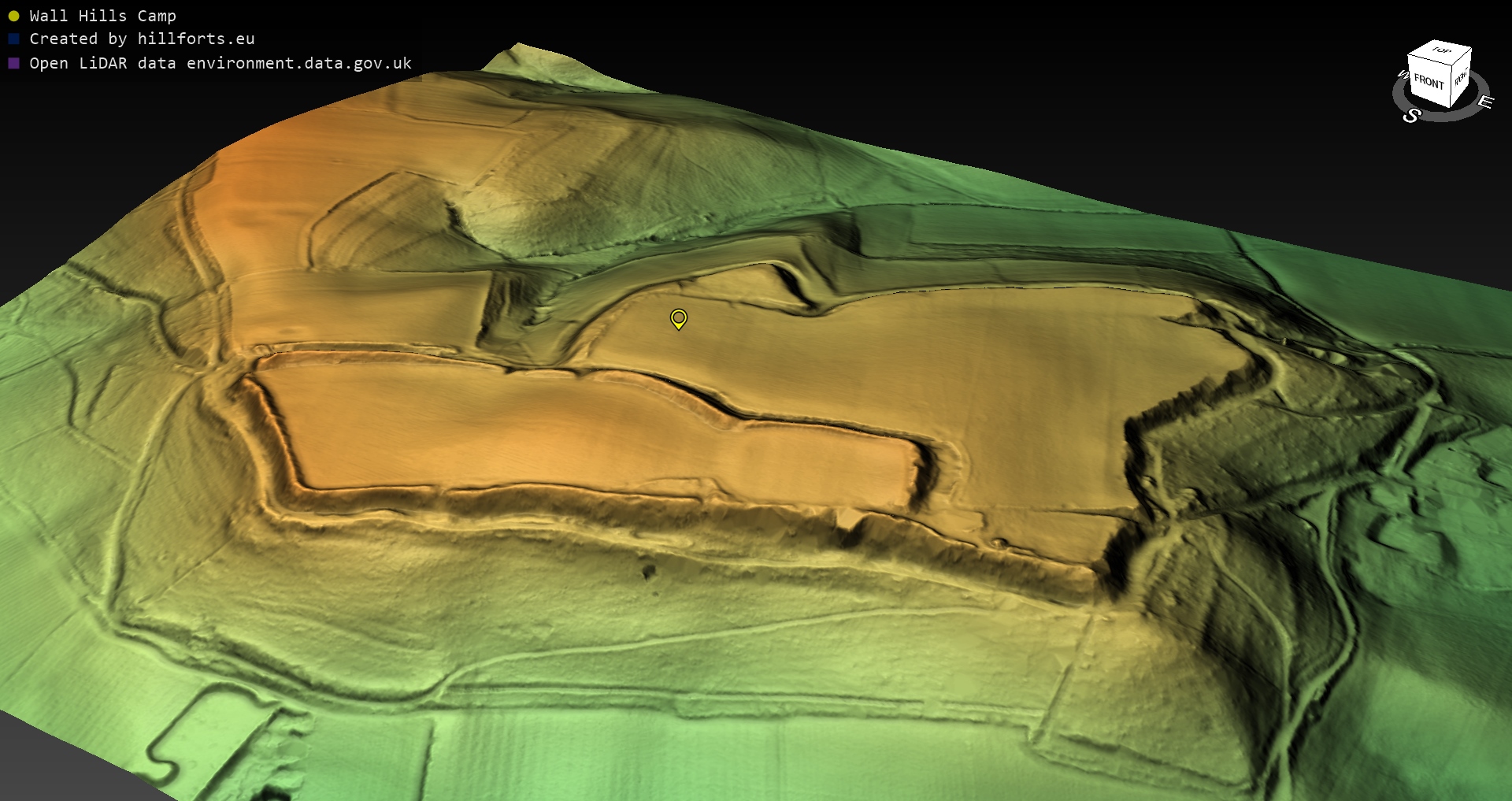Switch to the RIGHT face of the view cube
This screenshot has height=801, width=1512.
coord(1461,77)
